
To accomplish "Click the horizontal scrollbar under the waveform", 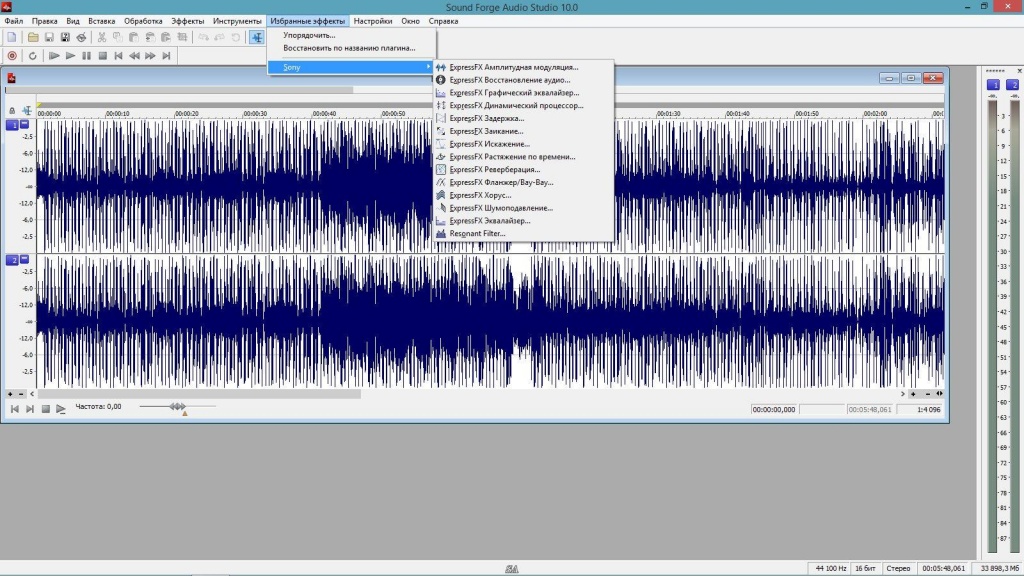I will pyautogui.click(x=199, y=394).
